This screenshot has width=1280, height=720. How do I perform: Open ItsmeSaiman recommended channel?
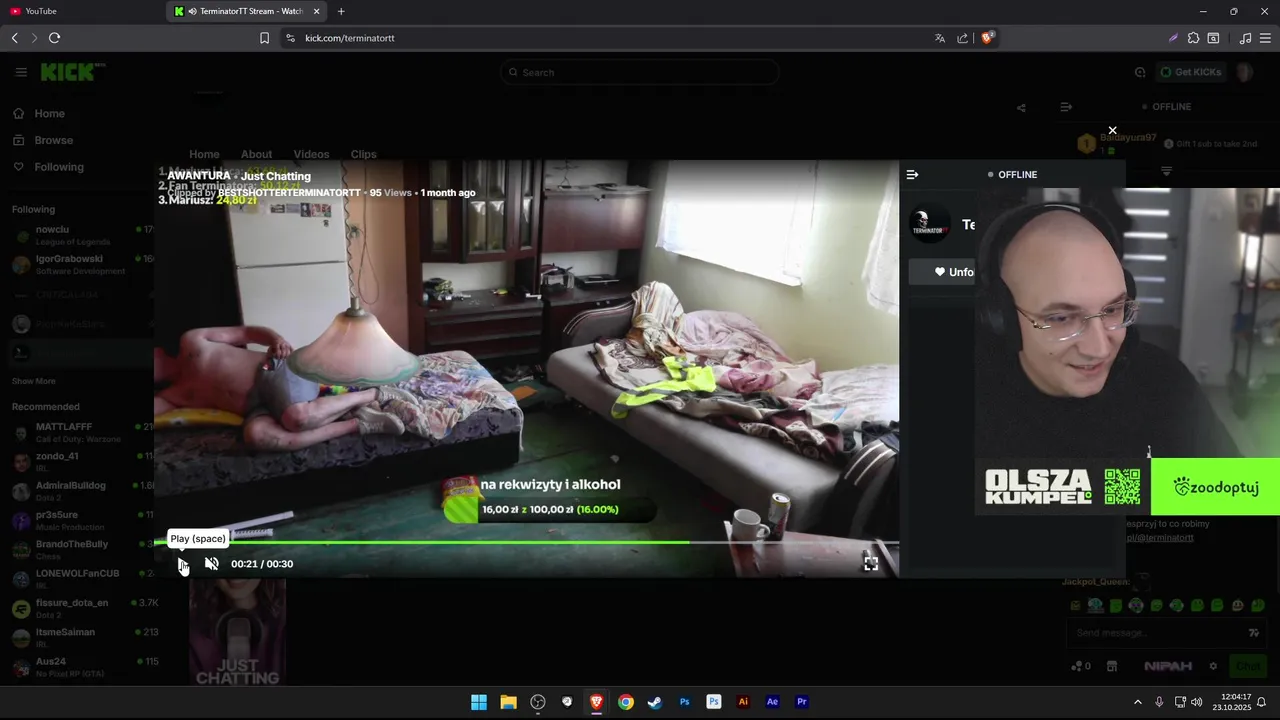pos(82,637)
